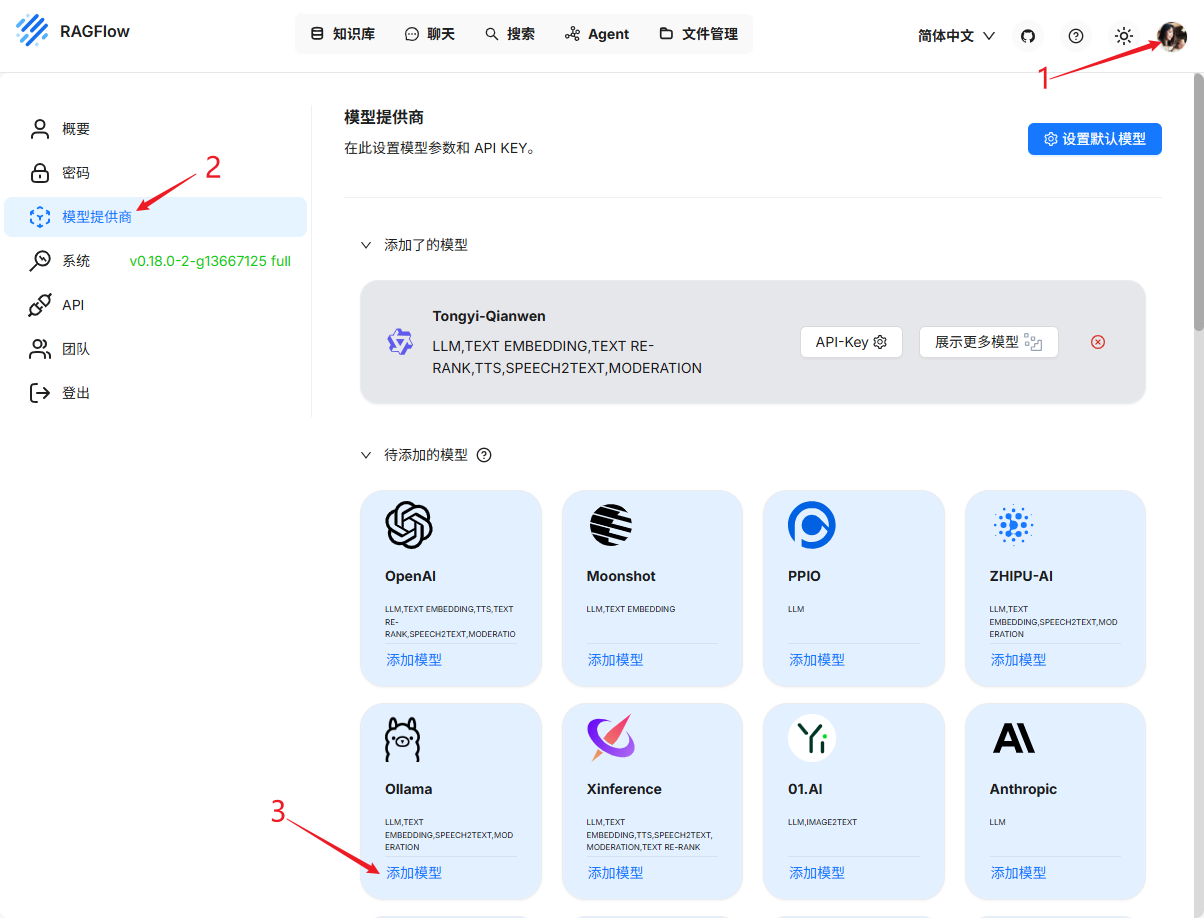Open 密码 settings in the sidebar
This screenshot has width=1204, height=918.
155,173
